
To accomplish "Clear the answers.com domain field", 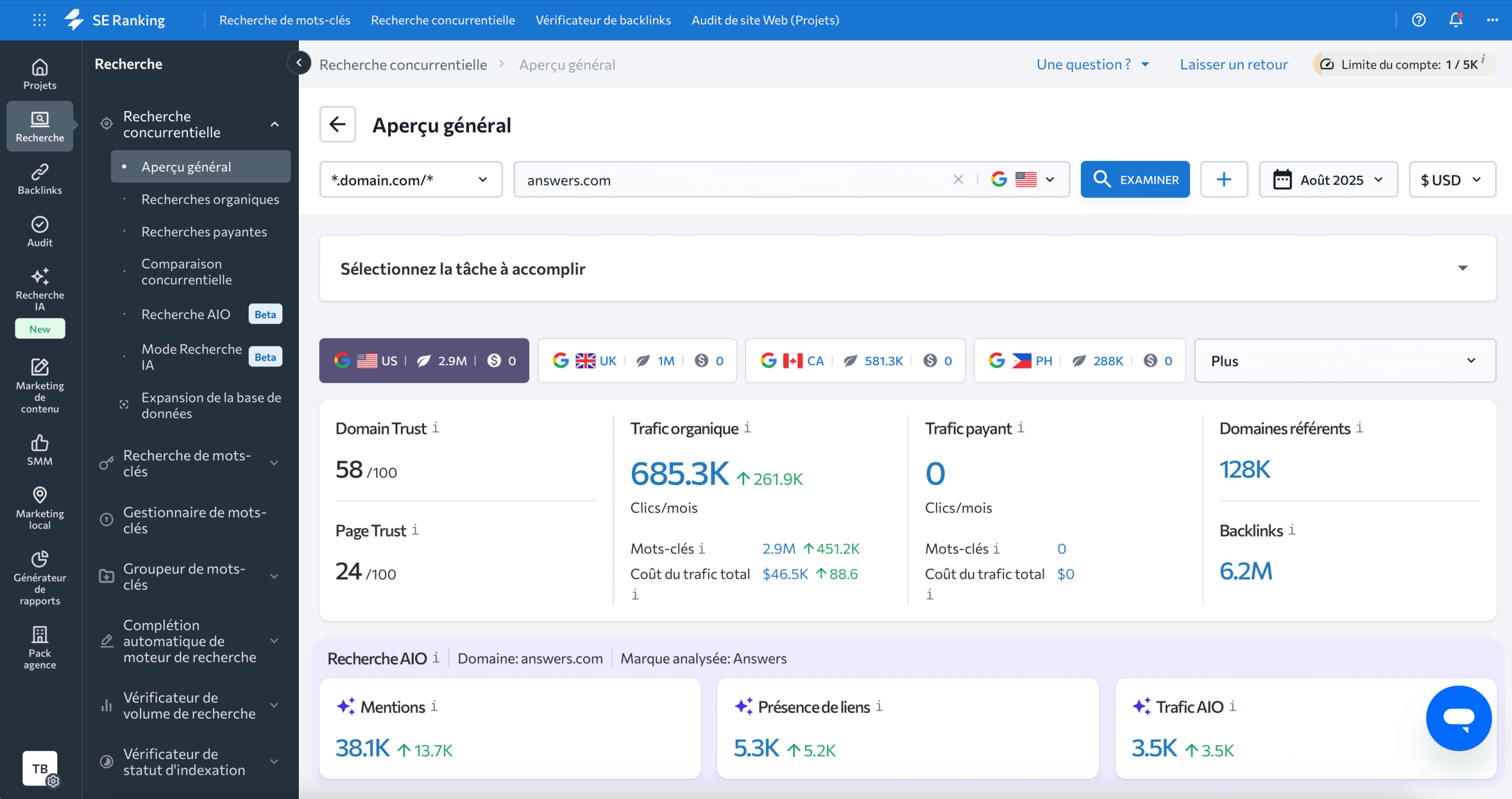I will pyautogui.click(x=958, y=180).
